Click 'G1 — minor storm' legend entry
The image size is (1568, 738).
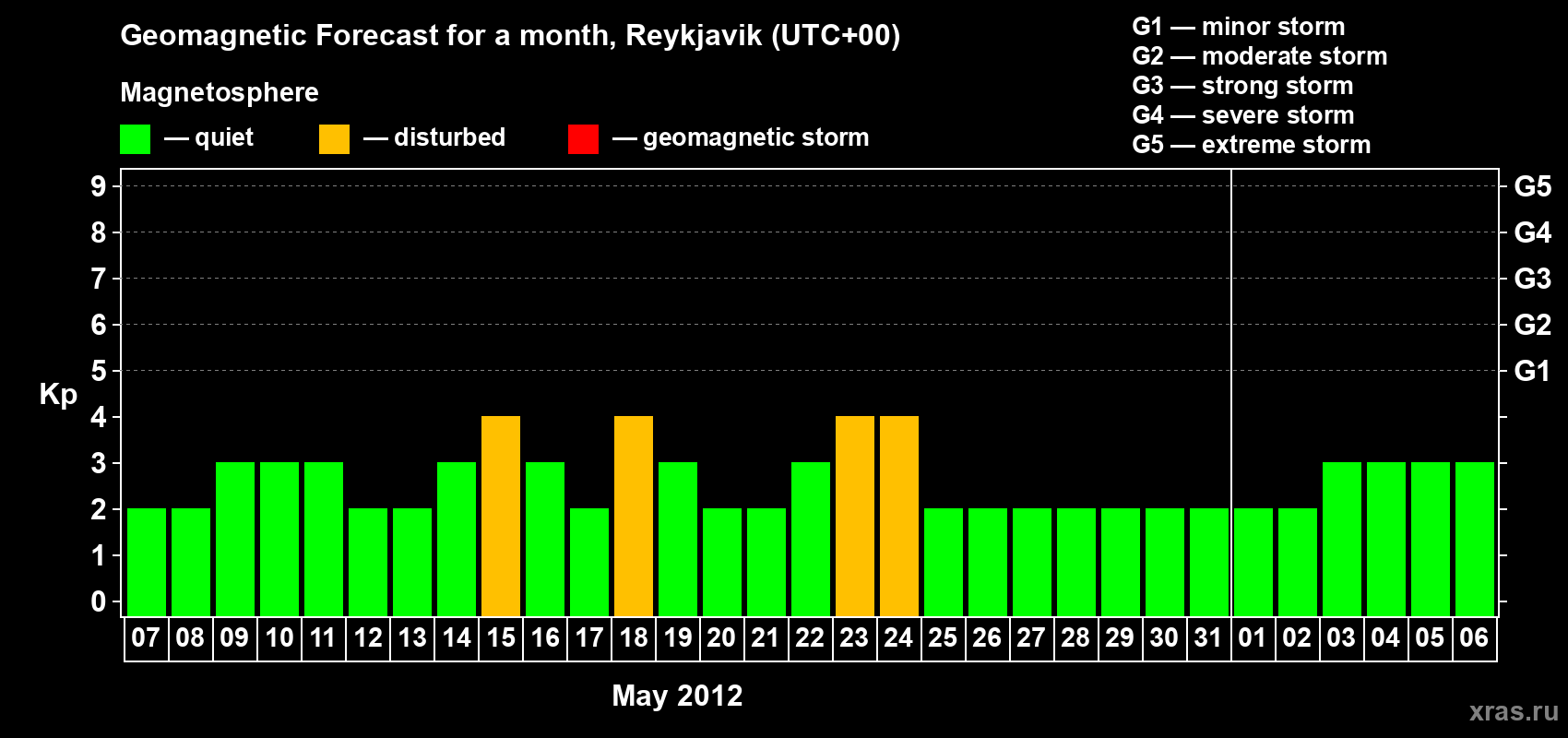tap(1239, 27)
